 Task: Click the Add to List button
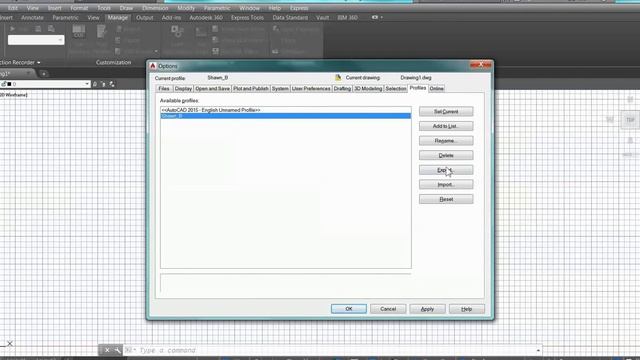[x=446, y=126]
